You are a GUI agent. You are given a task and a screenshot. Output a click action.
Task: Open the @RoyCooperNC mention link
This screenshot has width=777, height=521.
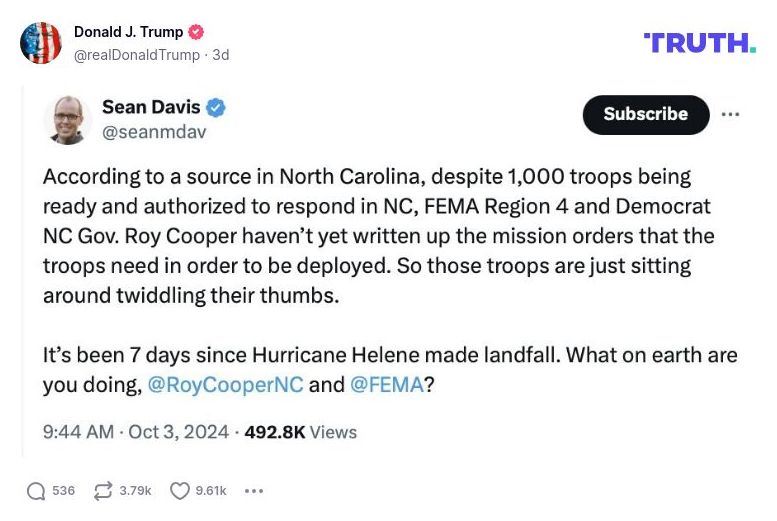point(225,385)
